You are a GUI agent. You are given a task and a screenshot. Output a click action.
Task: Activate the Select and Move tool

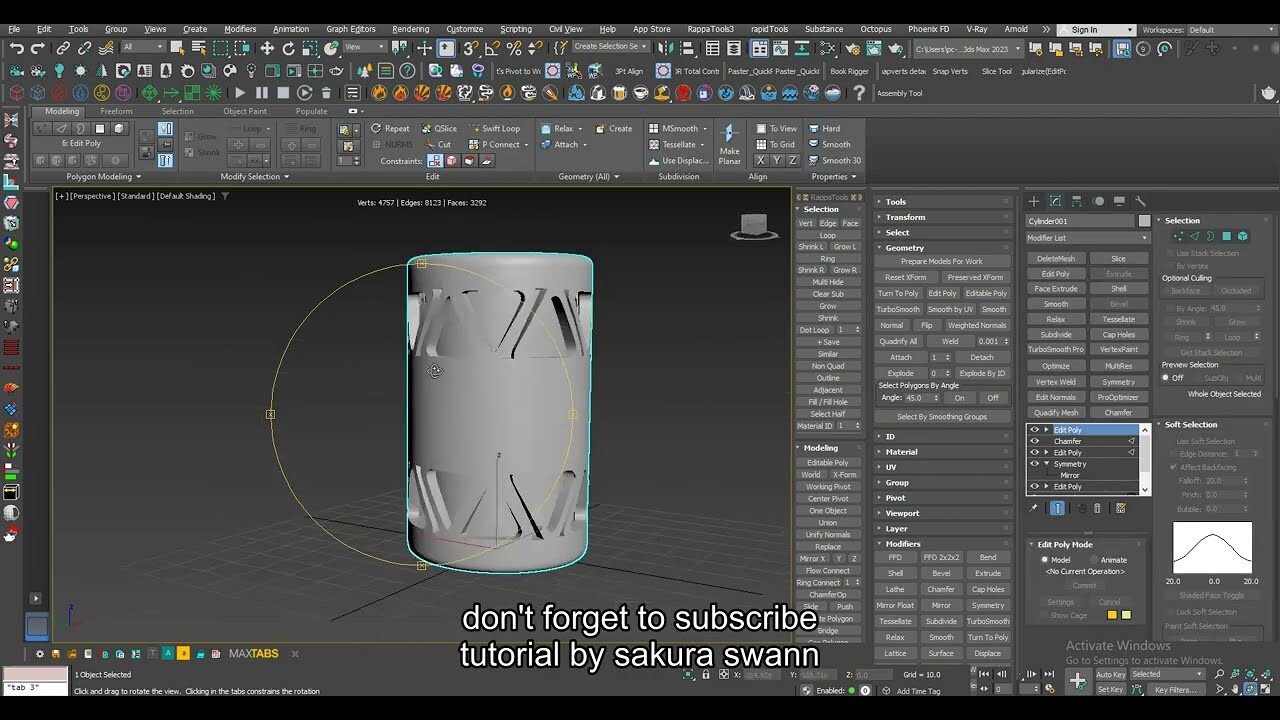(x=267, y=49)
